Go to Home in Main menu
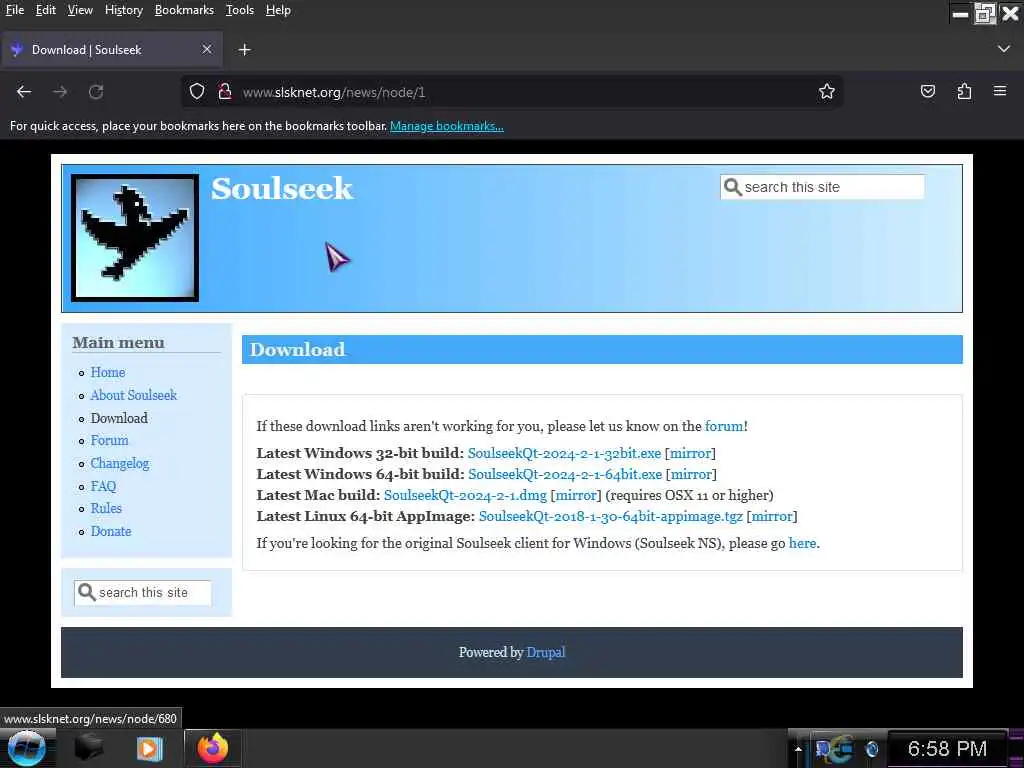 point(108,372)
